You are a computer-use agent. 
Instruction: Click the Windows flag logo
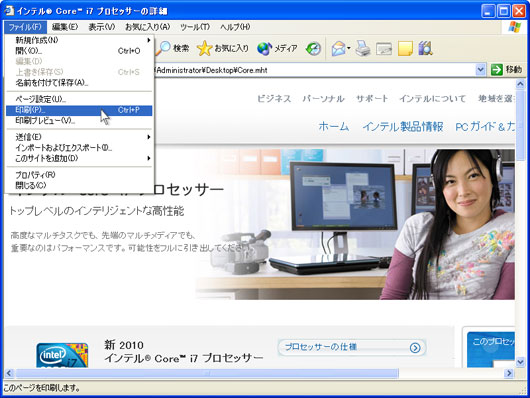pos(514,27)
